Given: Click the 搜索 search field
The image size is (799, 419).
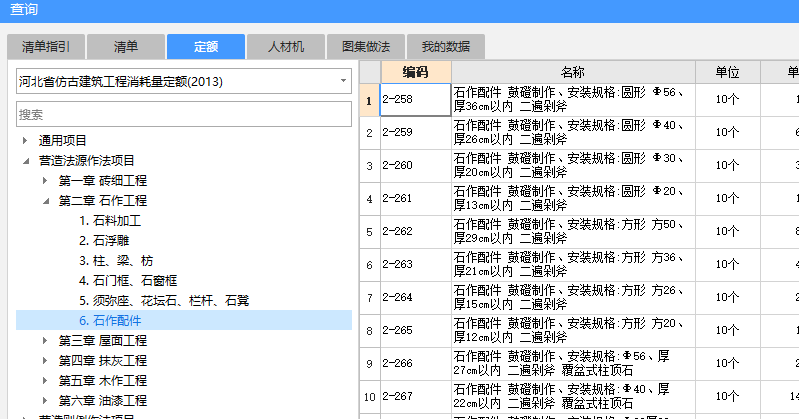Looking at the screenshot, I should (184, 114).
